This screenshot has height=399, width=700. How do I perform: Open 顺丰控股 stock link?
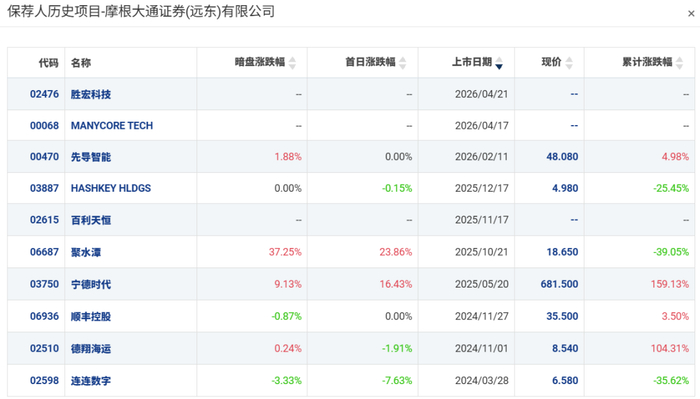pos(91,316)
